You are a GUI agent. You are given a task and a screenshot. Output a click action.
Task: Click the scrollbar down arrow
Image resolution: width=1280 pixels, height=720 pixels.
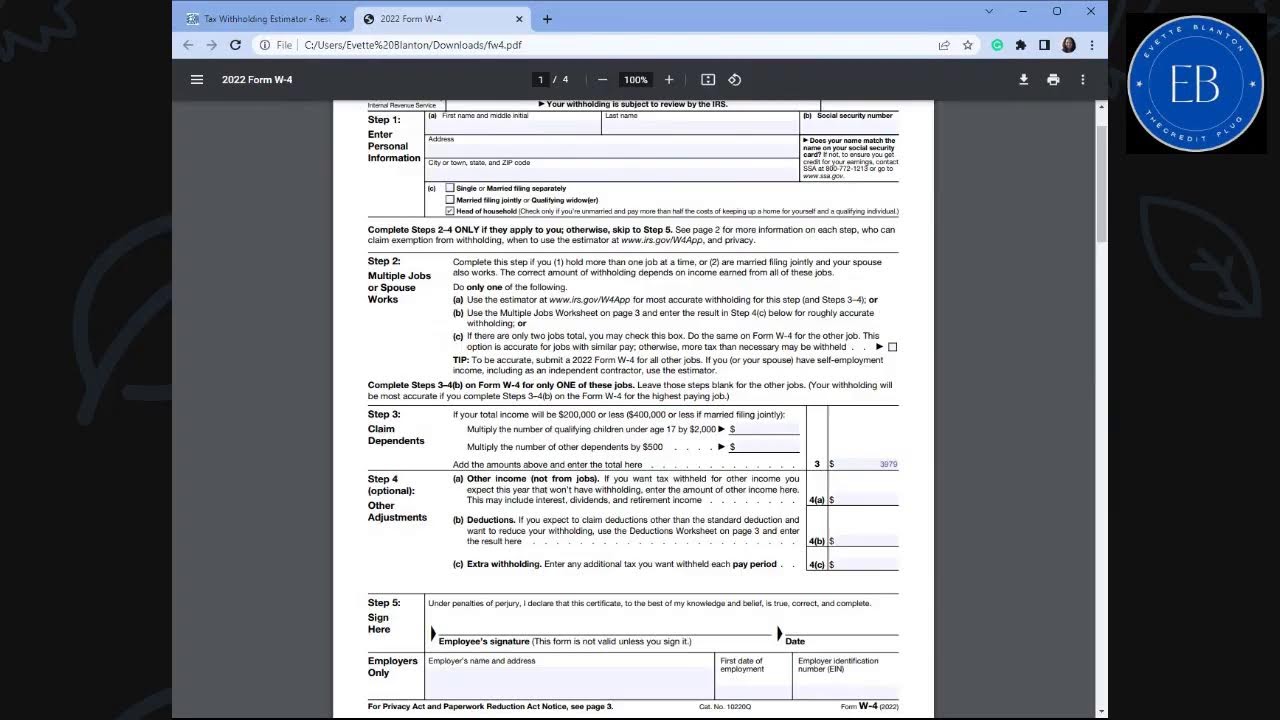[1102, 712]
